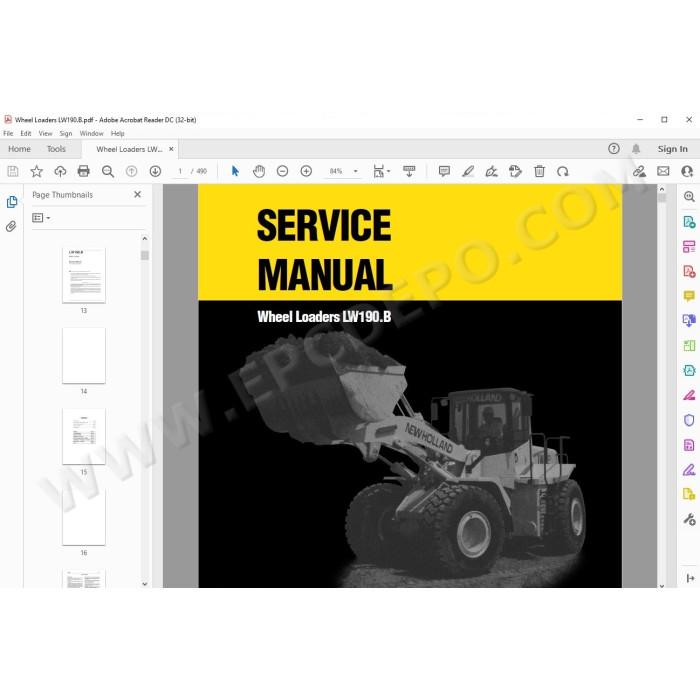The image size is (700, 700).
Task: Send file by email envelope icon
Action: coord(663,171)
